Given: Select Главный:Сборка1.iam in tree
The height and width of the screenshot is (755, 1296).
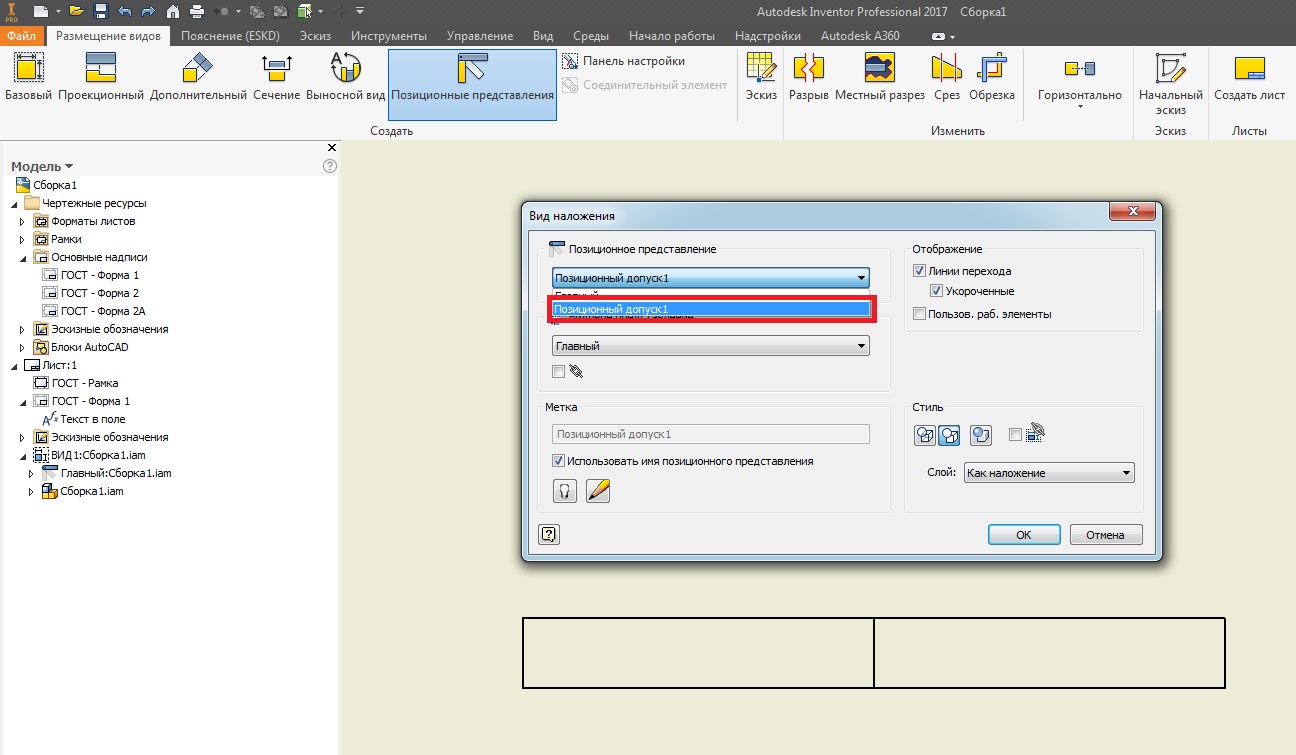Looking at the screenshot, I should pos(108,473).
